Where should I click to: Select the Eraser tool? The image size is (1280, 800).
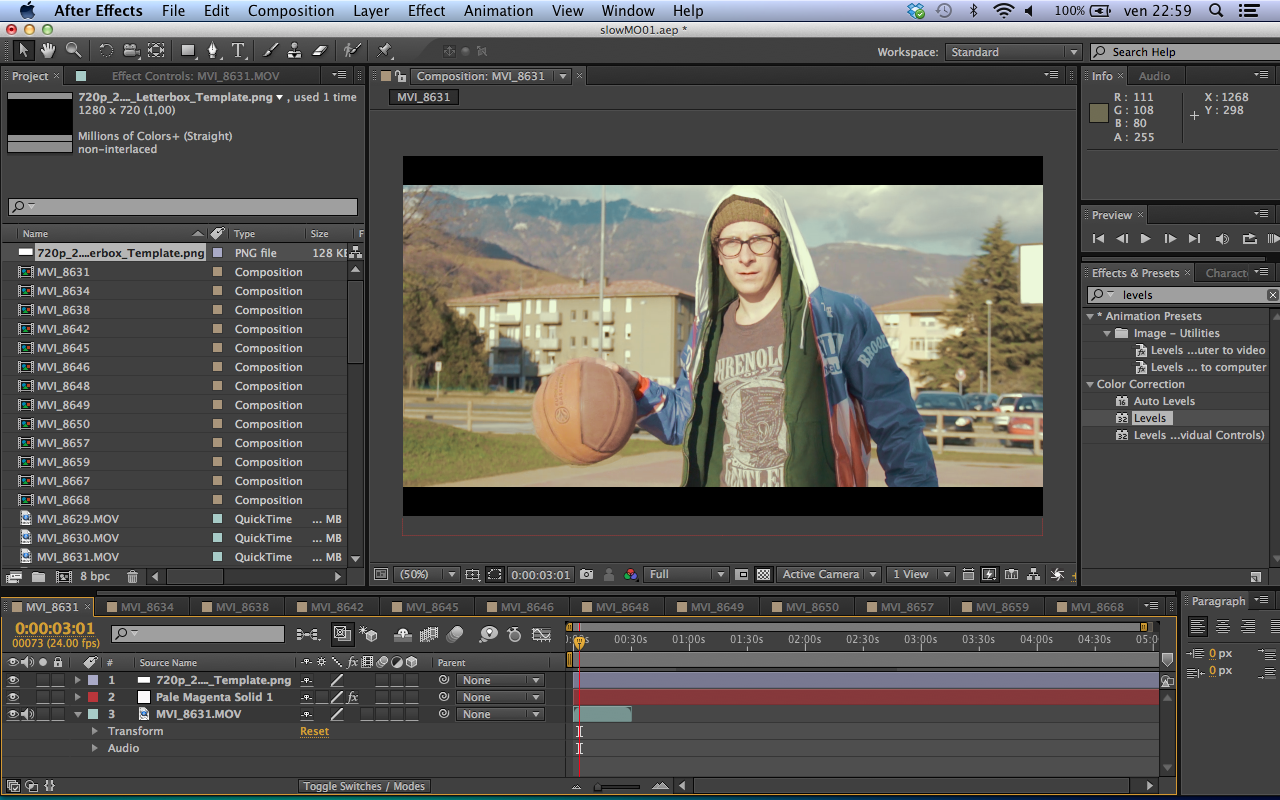pyautogui.click(x=320, y=51)
